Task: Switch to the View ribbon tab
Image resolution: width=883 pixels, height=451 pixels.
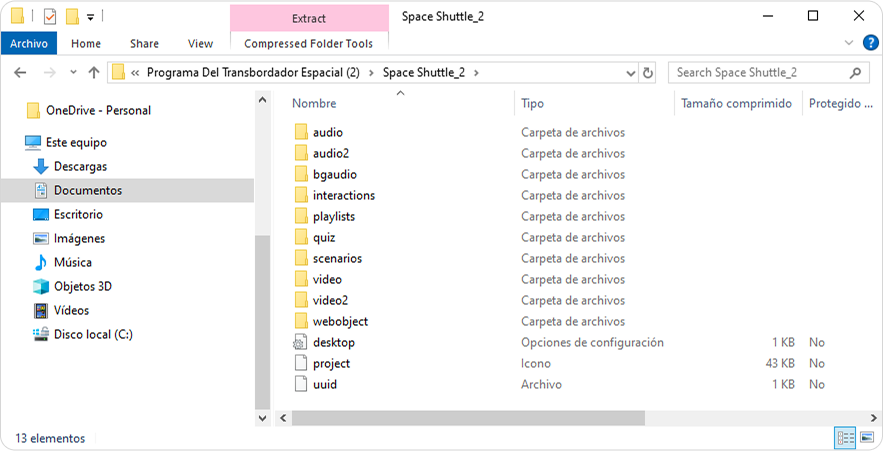Action: 200,43
